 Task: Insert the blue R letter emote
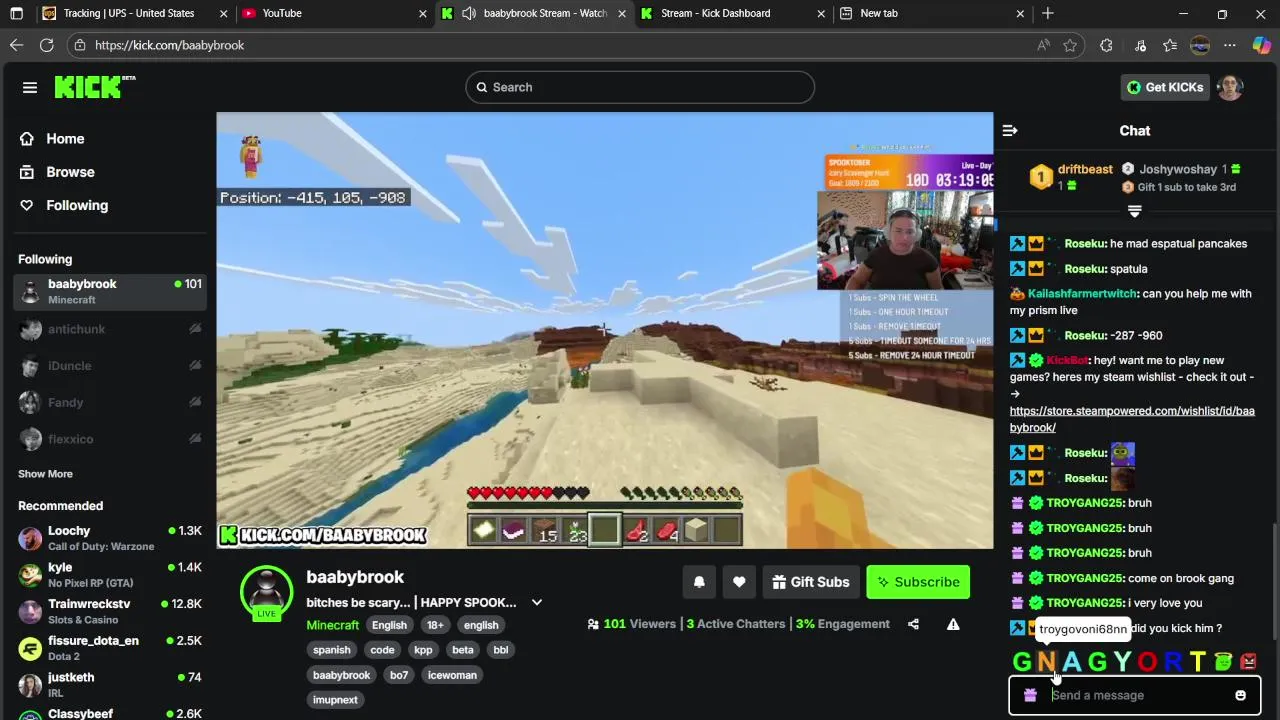click(1172, 661)
